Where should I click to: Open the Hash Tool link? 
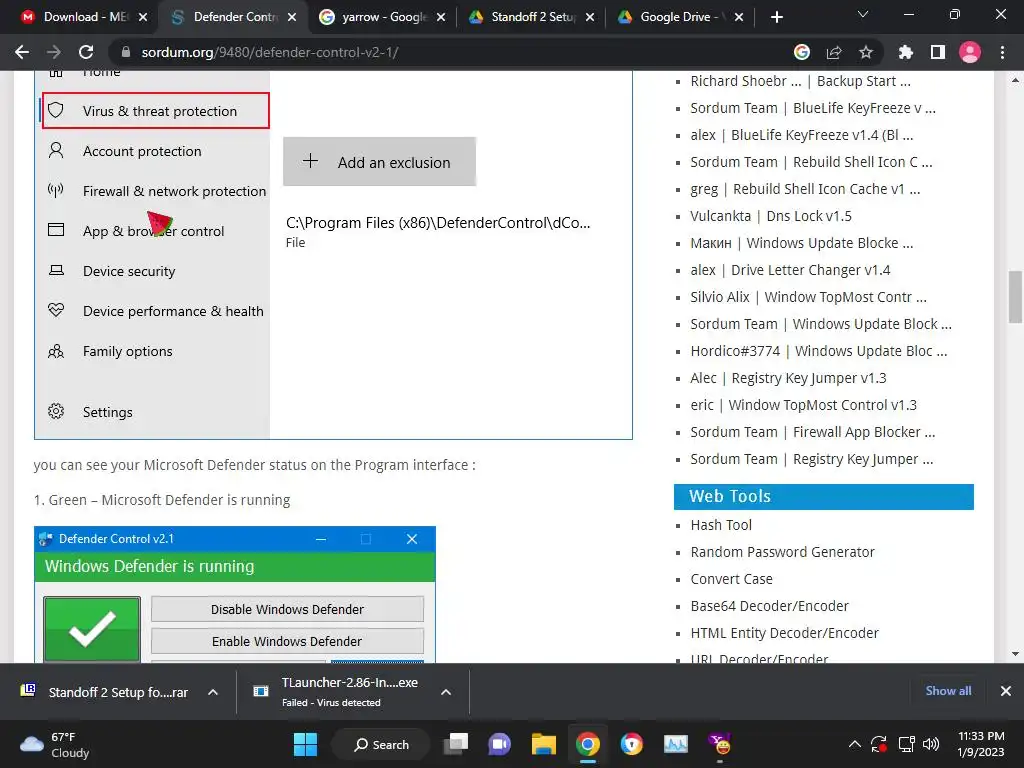(x=721, y=525)
